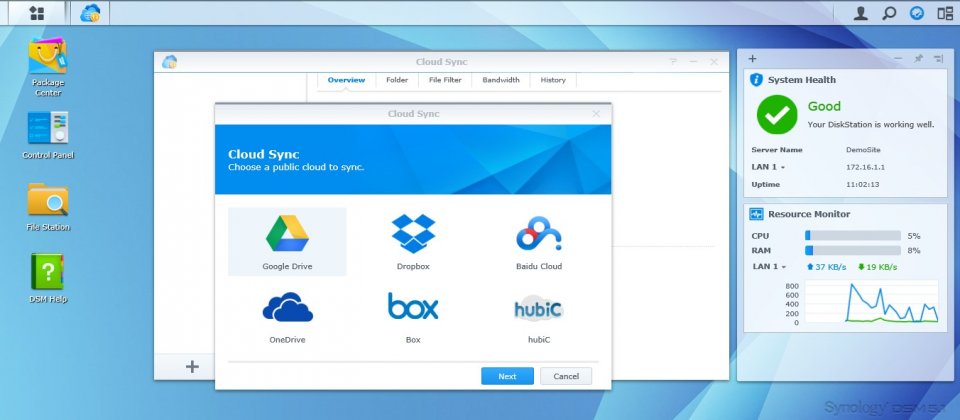Expand the LAN 1 dropdown in Resource Monitor
Image resolution: width=960 pixels, height=420 pixels.
(x=770, y=267)
